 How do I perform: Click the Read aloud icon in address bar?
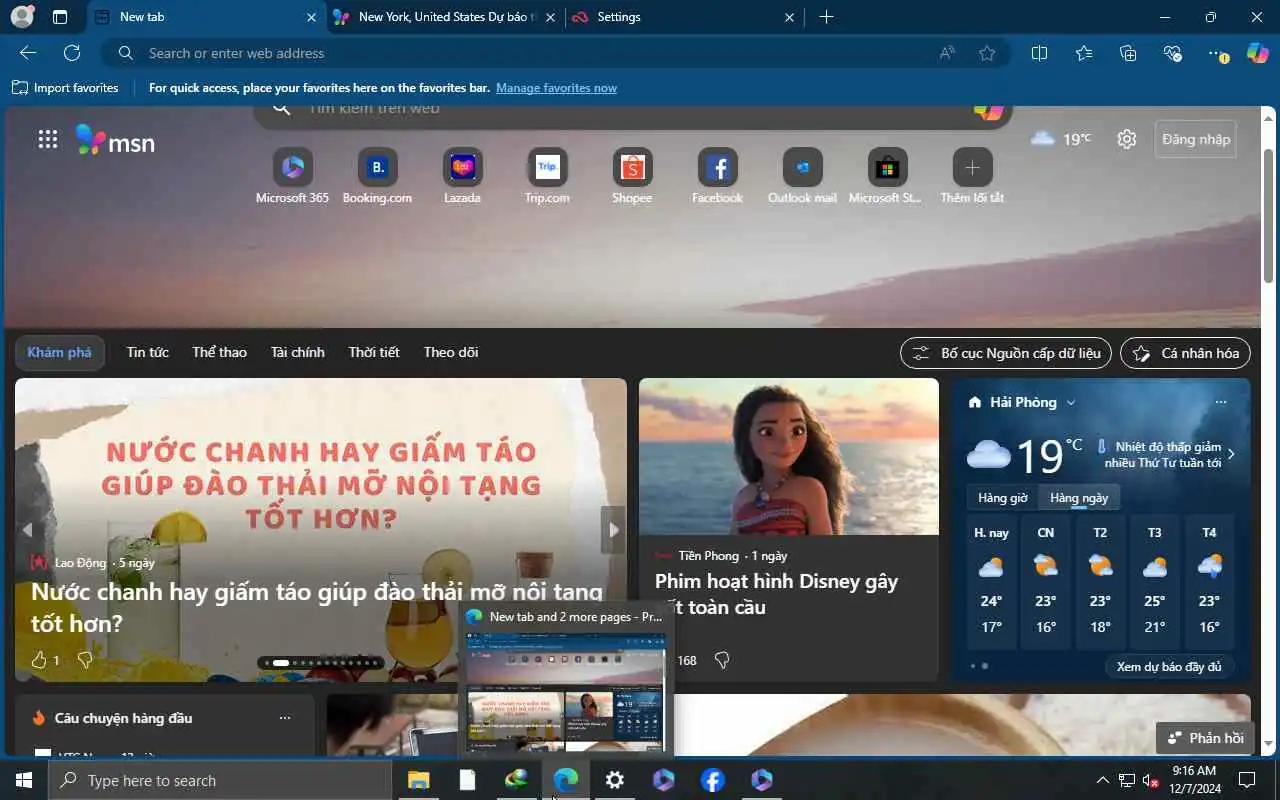(x=947, y=54)
